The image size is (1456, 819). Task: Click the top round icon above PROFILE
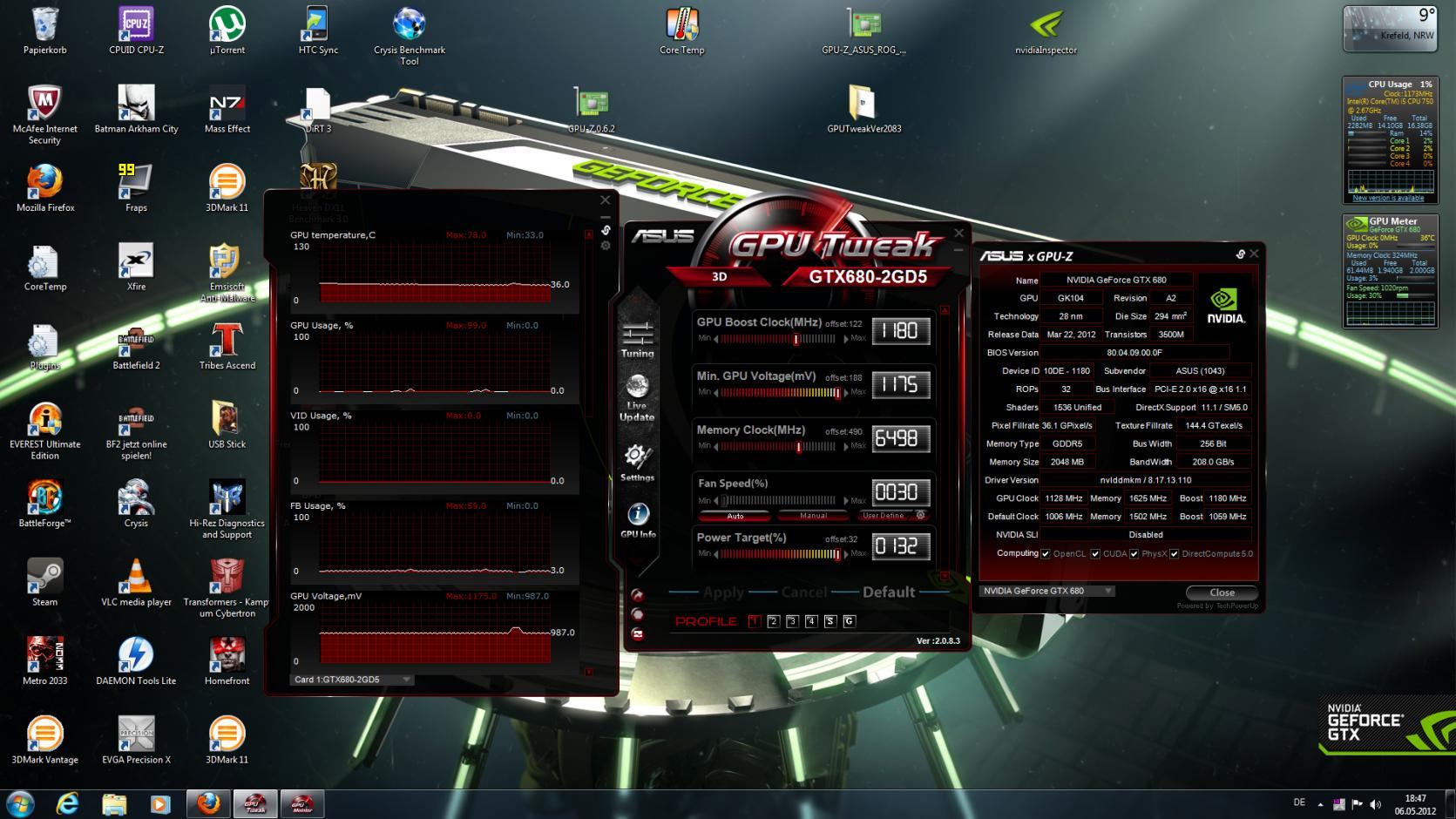coord(637,595)
